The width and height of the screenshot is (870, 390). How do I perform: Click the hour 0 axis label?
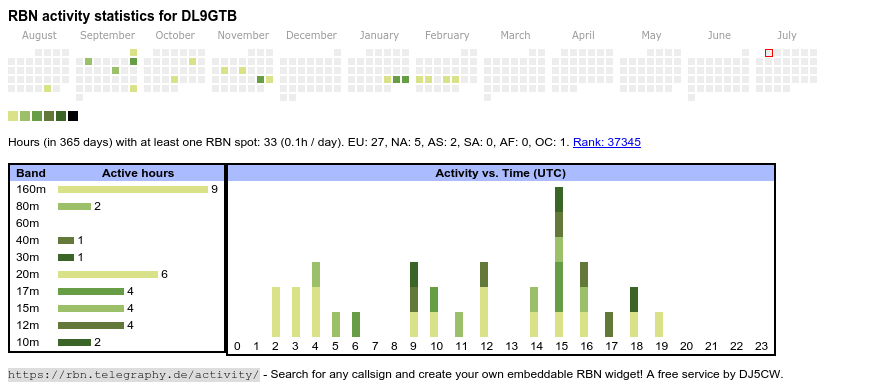[237, 346]
